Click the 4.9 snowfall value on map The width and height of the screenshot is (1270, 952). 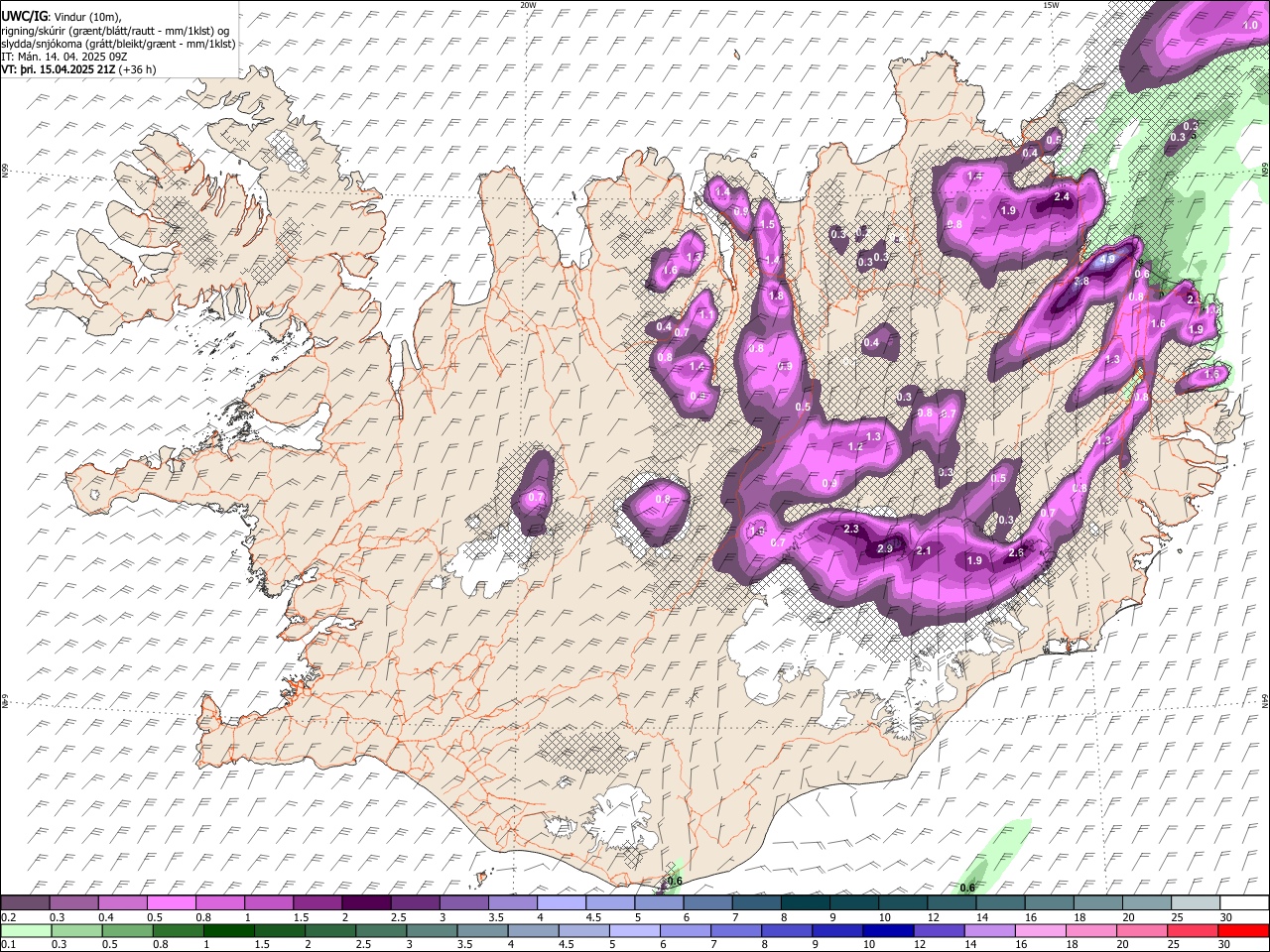click(x=1109, y=259)
